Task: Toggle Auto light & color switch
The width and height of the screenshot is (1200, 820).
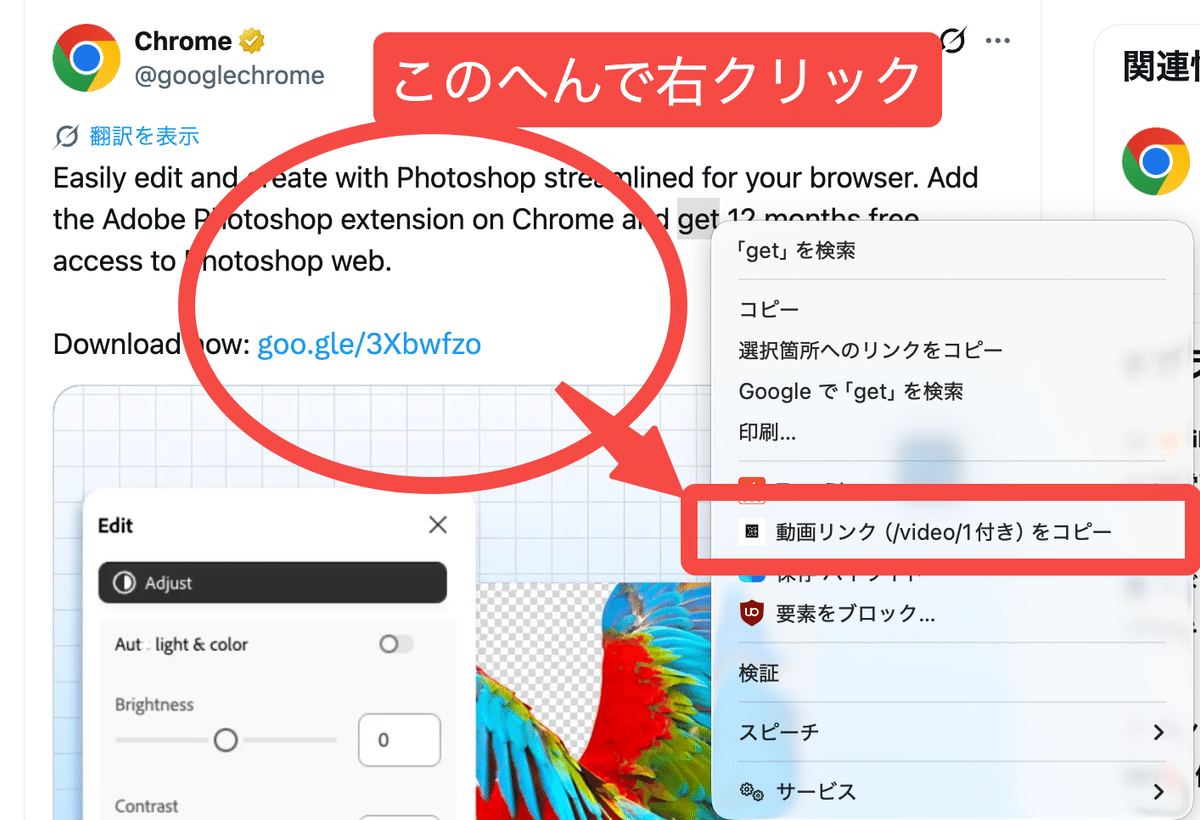Action: [x=396, y=644]
